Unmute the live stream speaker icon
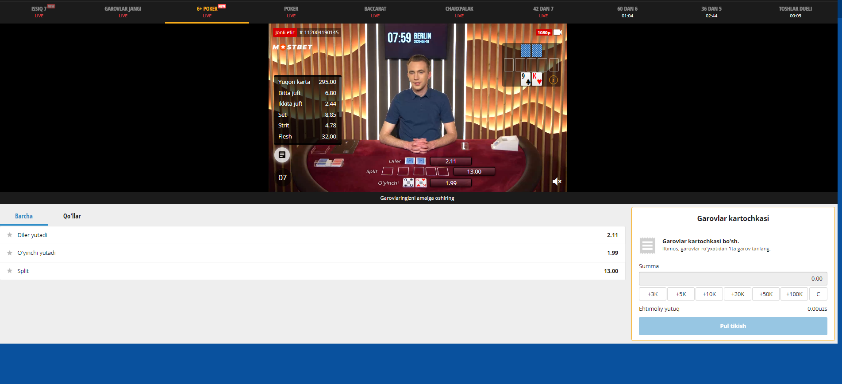Screen dimensions: 842x384 (557, 182)
